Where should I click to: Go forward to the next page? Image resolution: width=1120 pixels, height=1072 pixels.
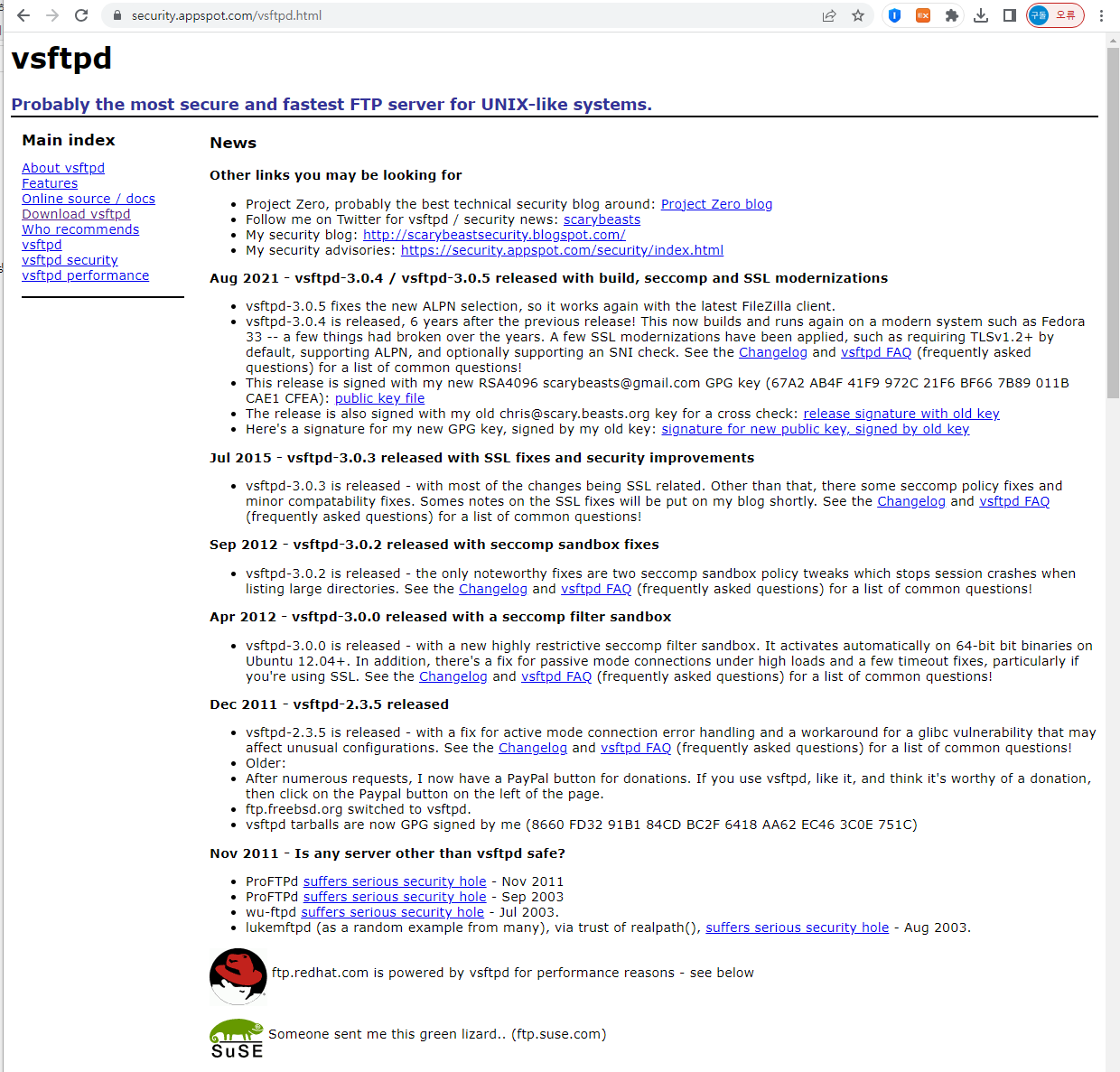coord(52,15)
